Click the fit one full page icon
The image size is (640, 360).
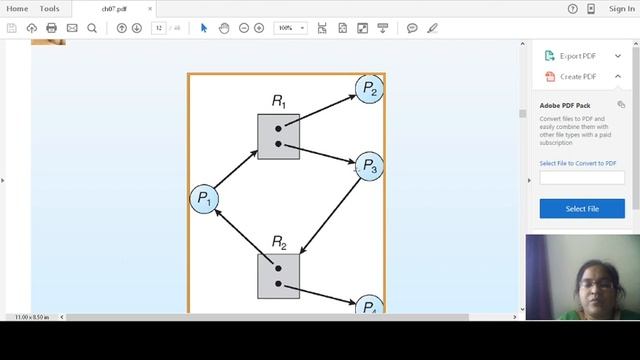[x=342, y=28]
